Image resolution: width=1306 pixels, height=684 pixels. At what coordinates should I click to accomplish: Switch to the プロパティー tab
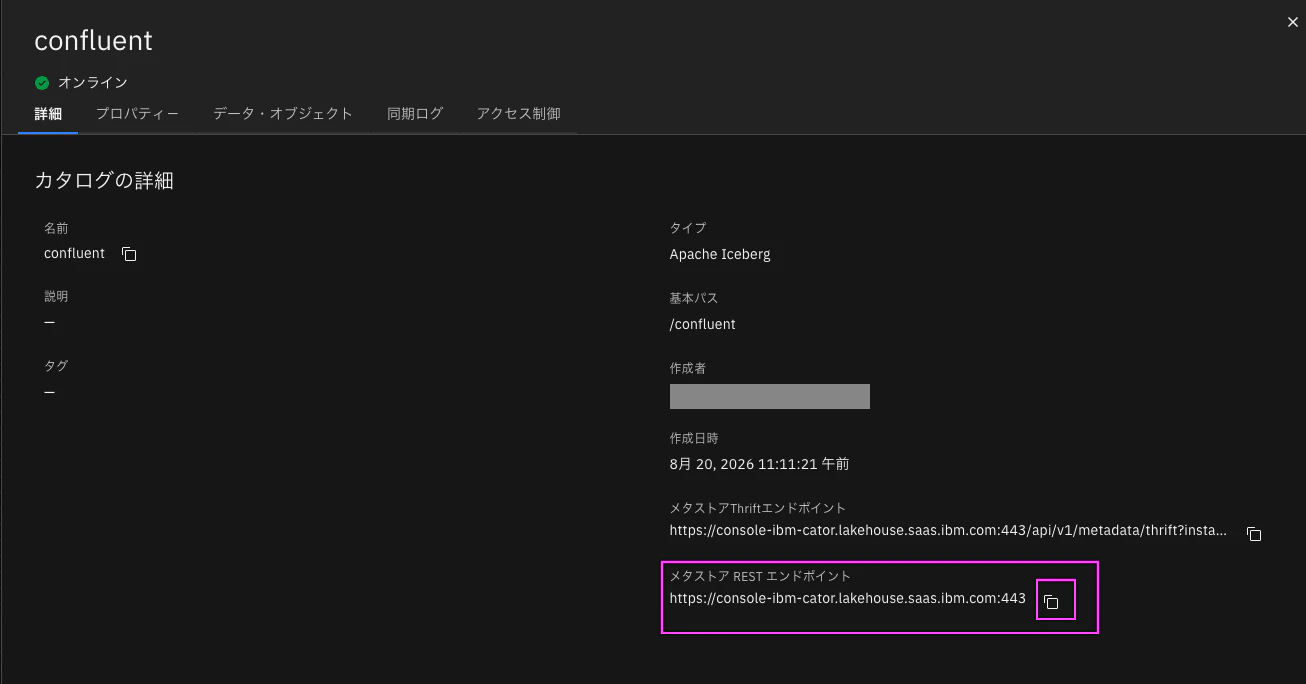point(137,114)
